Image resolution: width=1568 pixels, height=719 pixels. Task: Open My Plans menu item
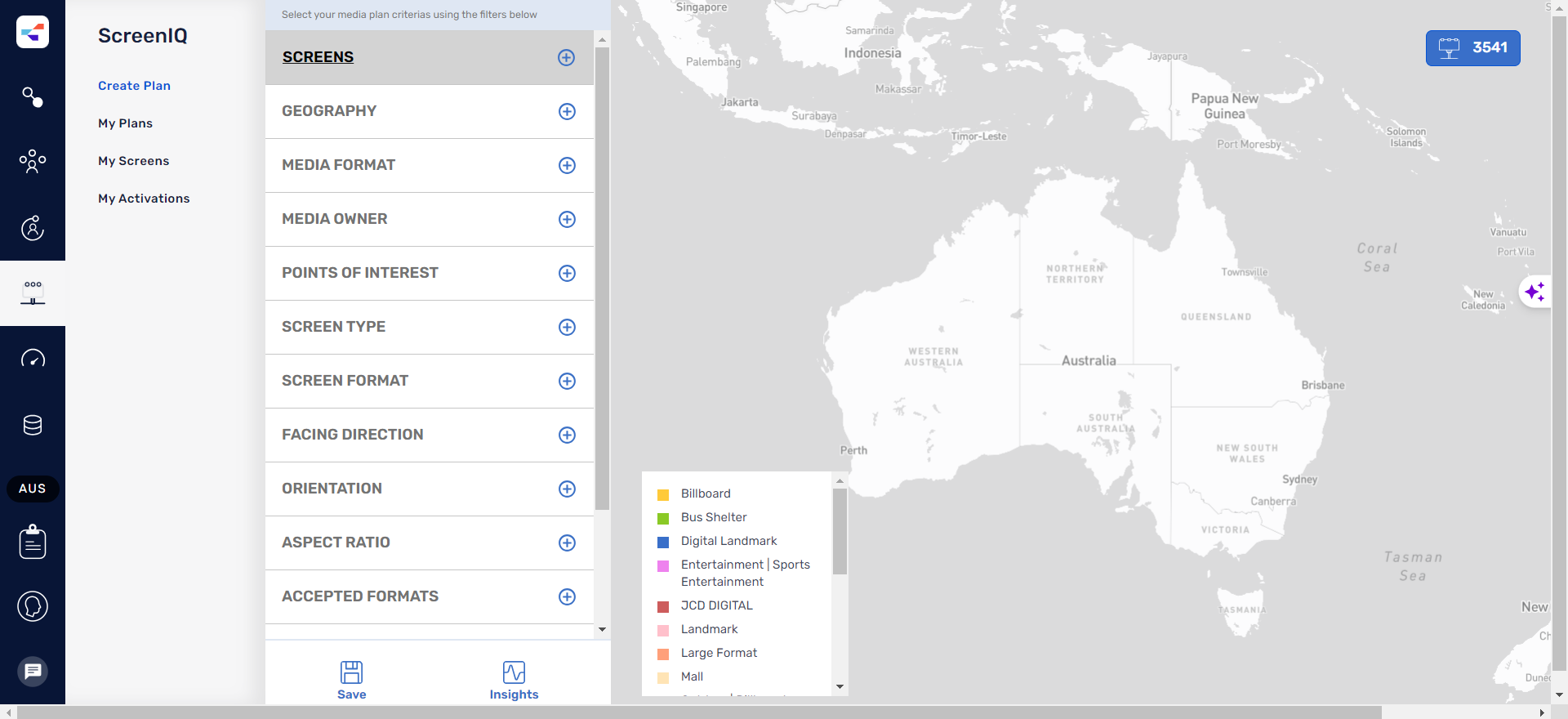(x=125, y=123)
